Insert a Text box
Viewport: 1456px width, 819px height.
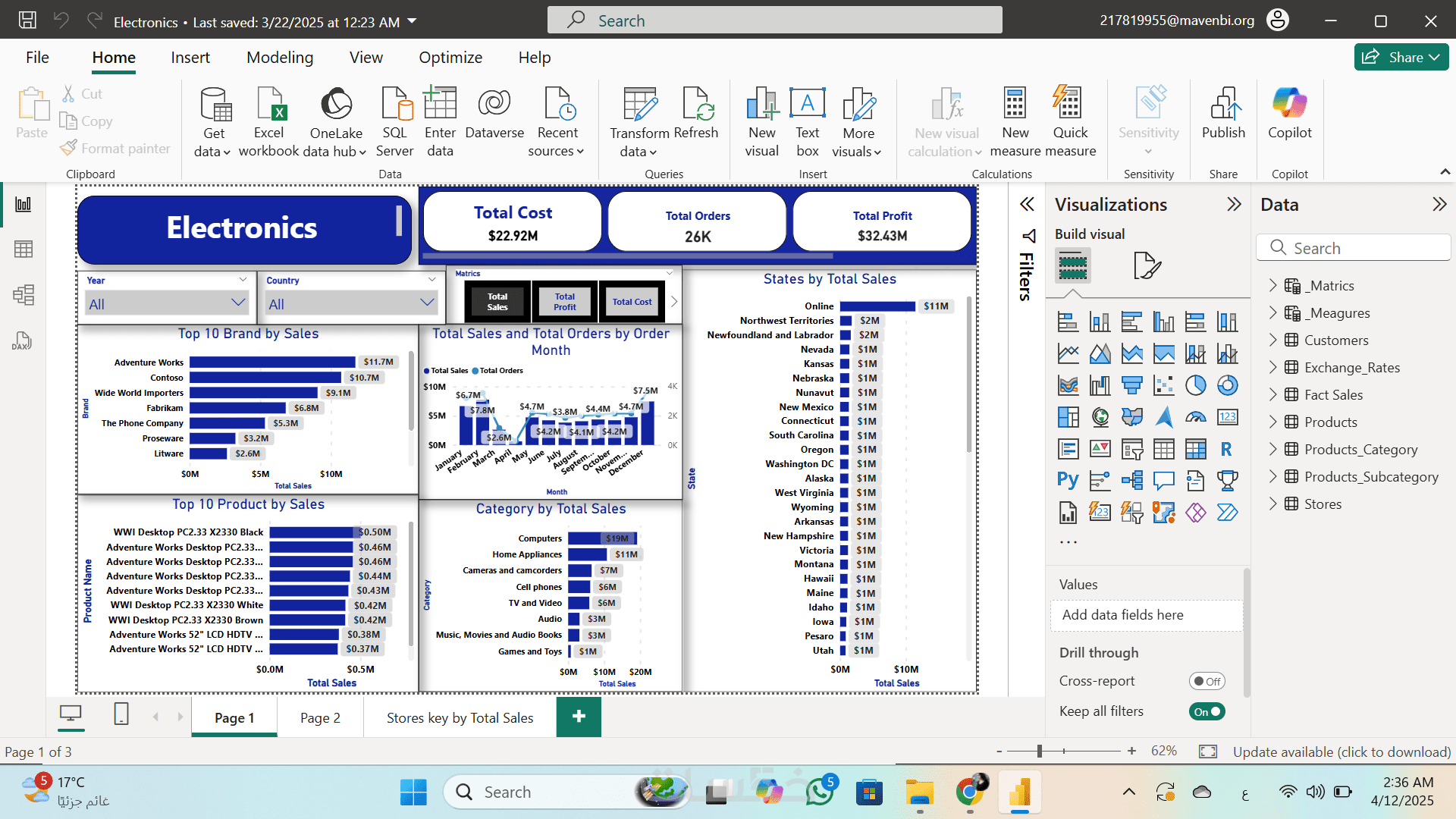pos(808,121)
